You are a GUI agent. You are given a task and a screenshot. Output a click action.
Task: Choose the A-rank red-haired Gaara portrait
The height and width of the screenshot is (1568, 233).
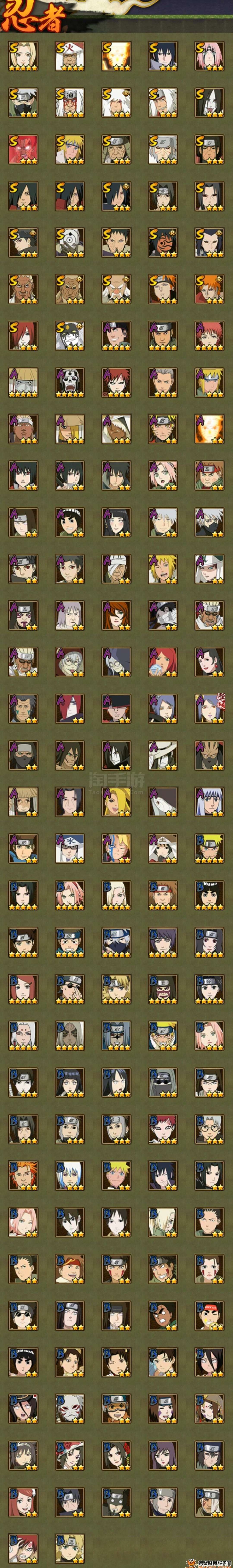(x=116, y=382)
